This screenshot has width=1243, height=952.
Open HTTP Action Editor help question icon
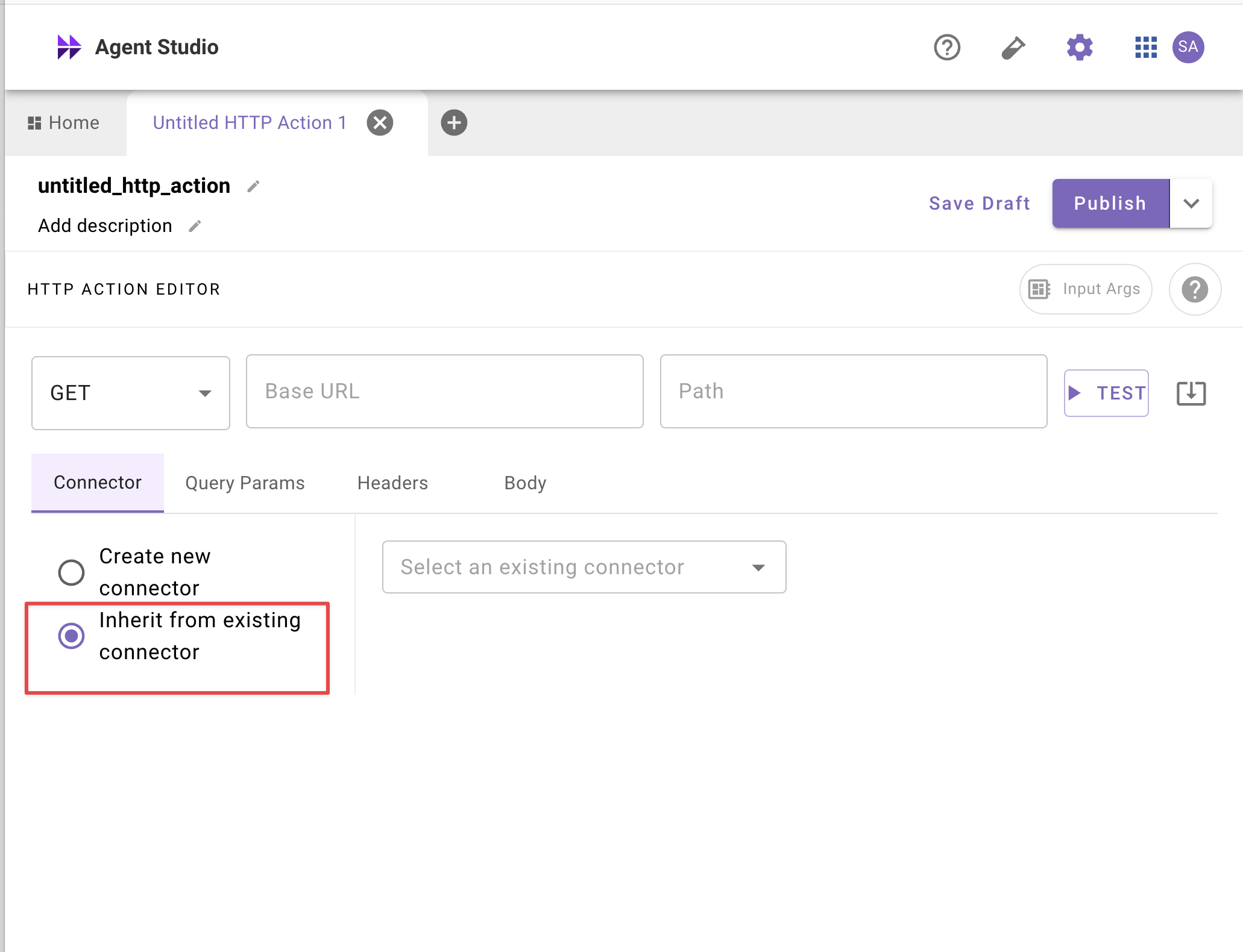1195,289
